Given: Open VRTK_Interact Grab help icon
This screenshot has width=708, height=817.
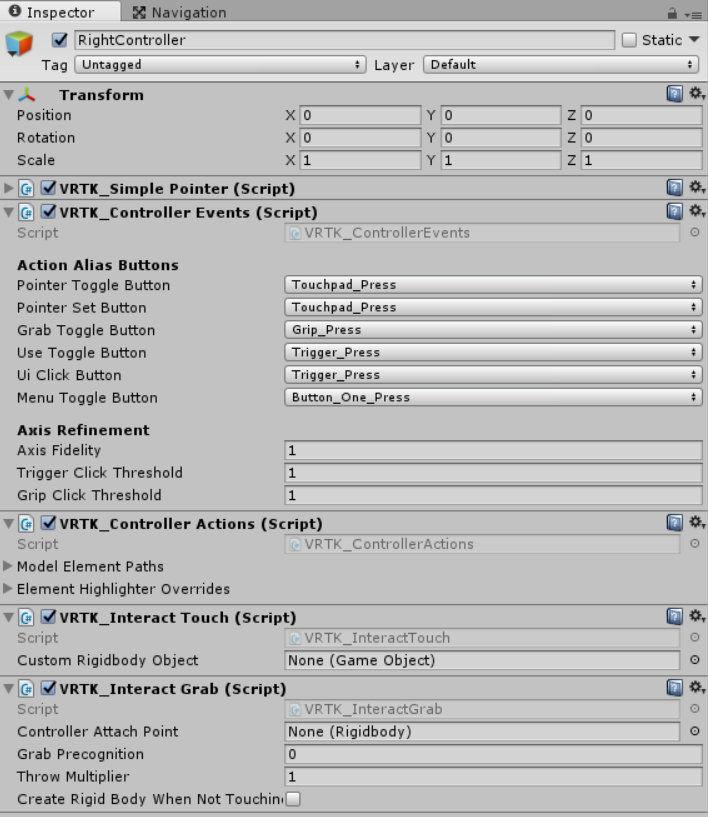Looking at the screenshot, I should pyautogui.click(x=674, y=688).
